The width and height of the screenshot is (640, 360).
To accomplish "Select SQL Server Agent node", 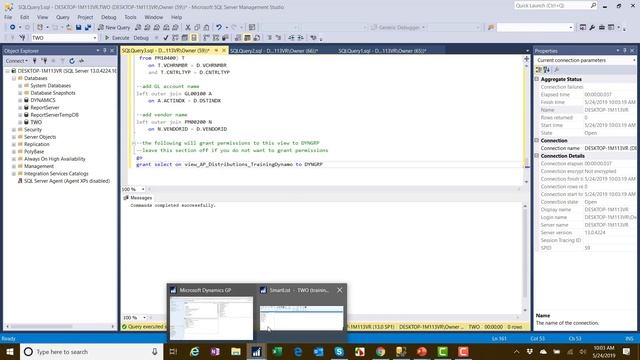I will click(67, 181).
